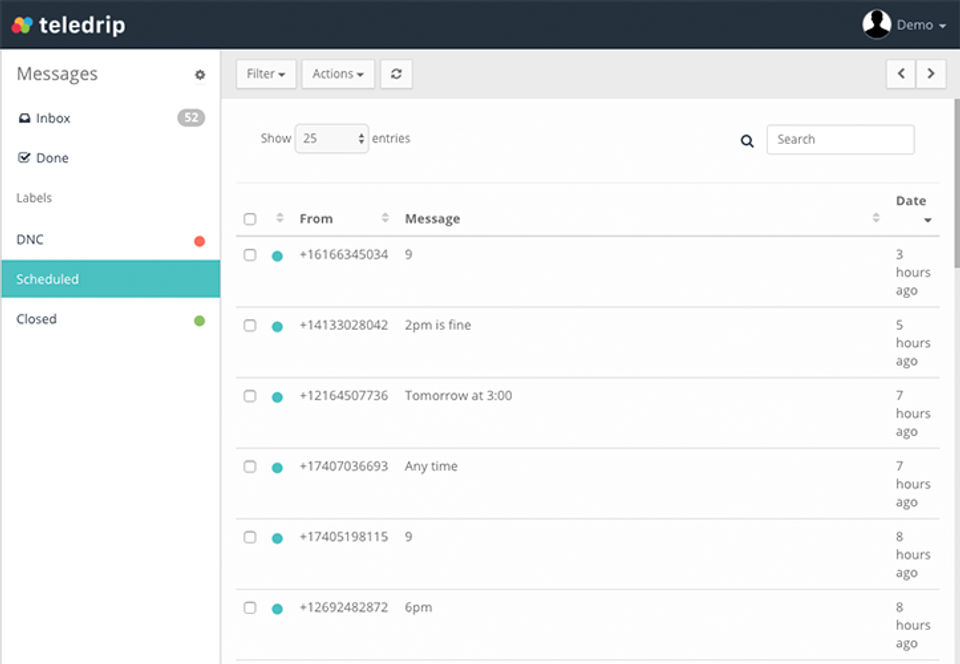960x664 pixels.
Task: Check the row for +14133028042
Action: [x=250, y=325]
